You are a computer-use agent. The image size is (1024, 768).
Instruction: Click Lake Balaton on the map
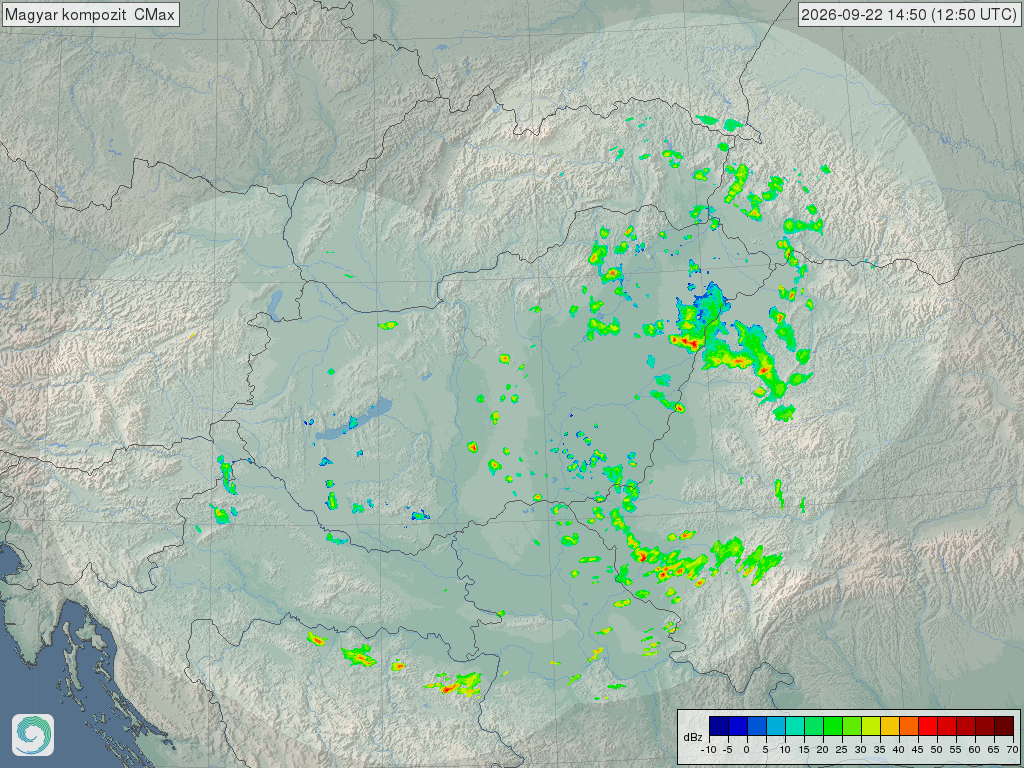coord(355,419)
